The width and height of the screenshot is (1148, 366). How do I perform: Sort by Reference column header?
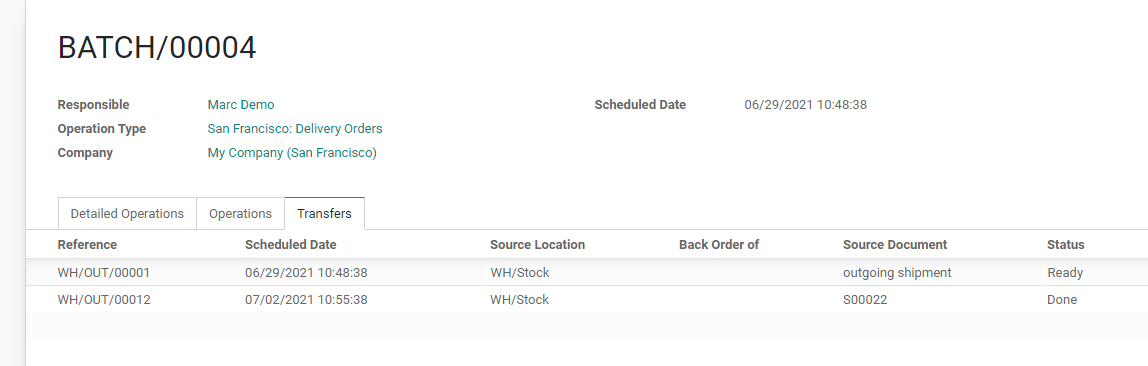coord(87,244)
